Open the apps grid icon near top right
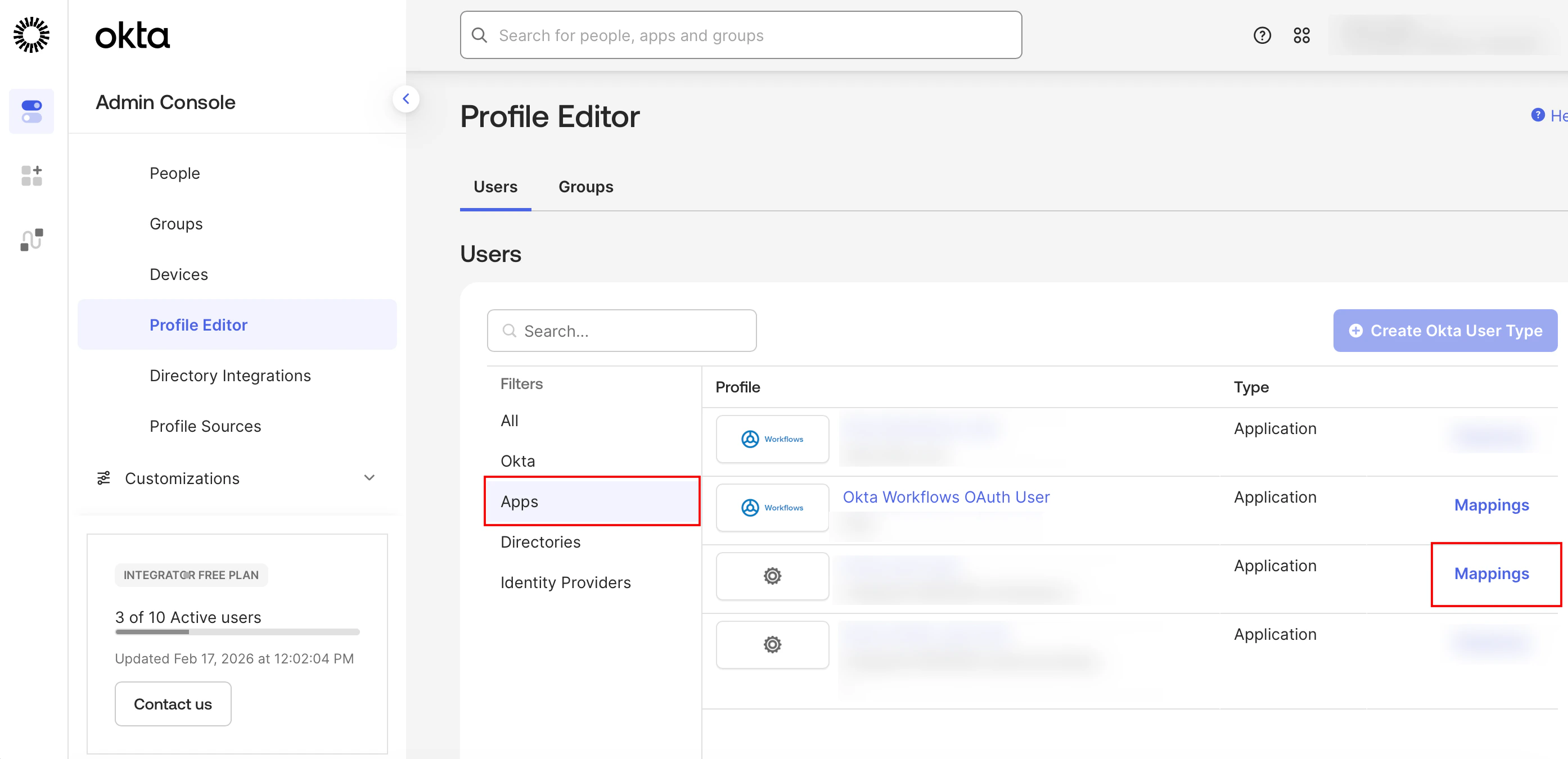 coord(1301,35)
